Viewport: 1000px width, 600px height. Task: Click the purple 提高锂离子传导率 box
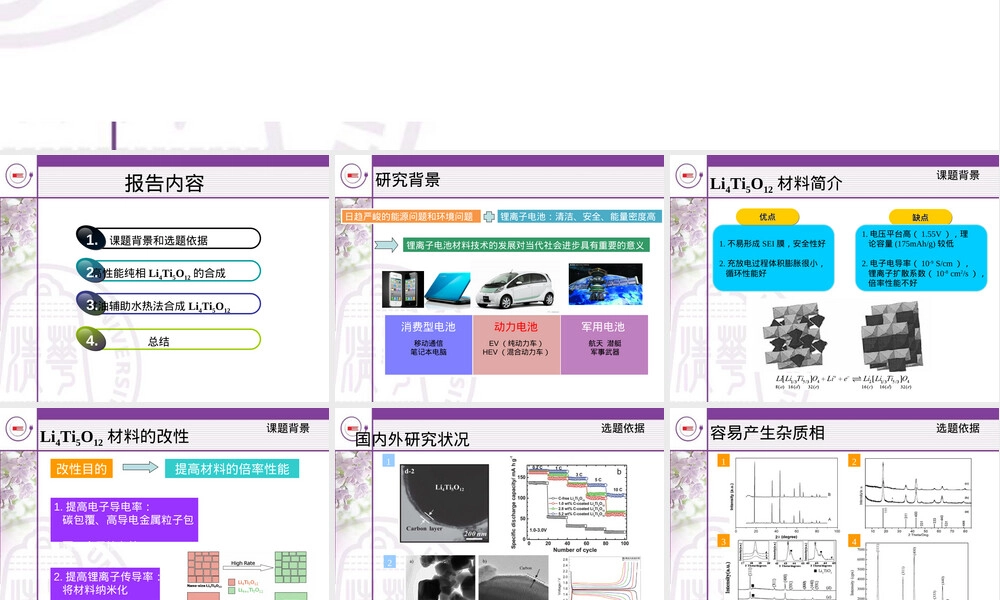pyautogui.click(x=105, y=583)
